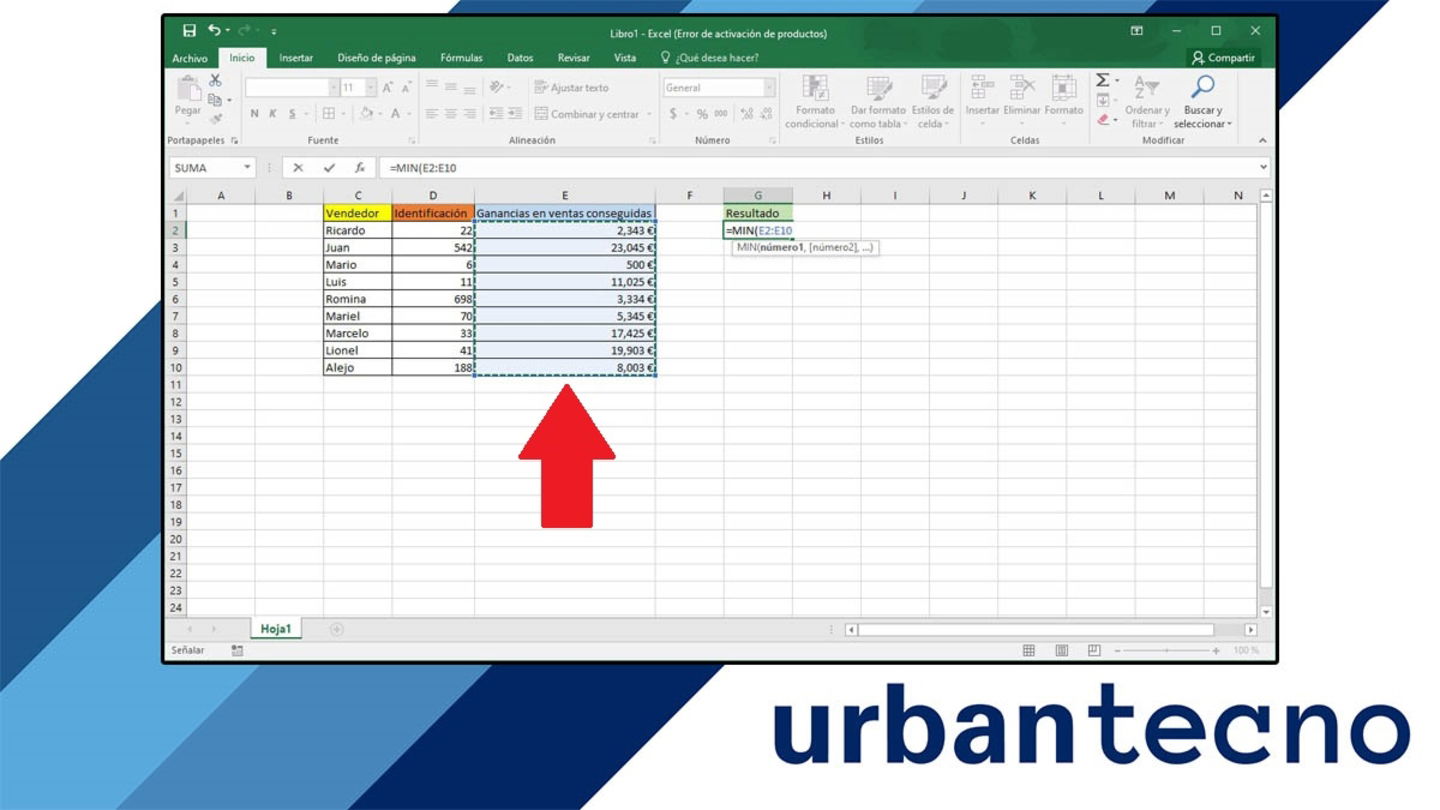Click the currency dollar format icon
1440x810 pixels.
tap(674, 114)
